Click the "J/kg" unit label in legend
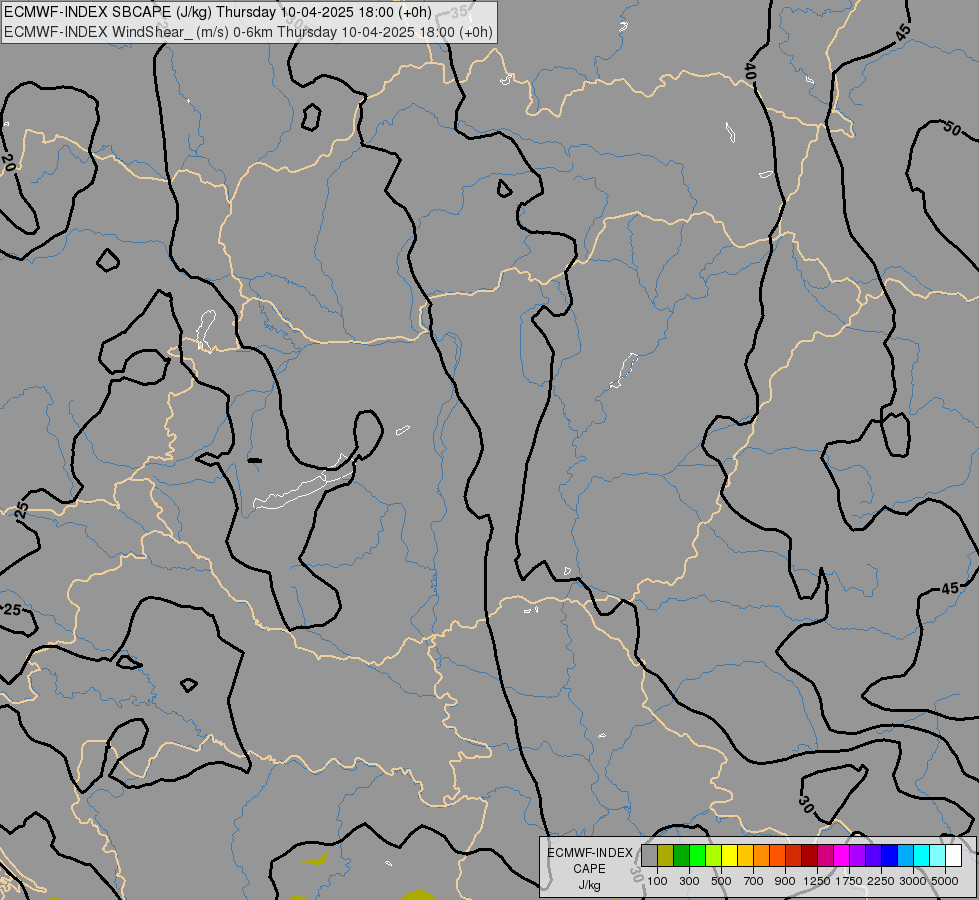 click(589, 886)
